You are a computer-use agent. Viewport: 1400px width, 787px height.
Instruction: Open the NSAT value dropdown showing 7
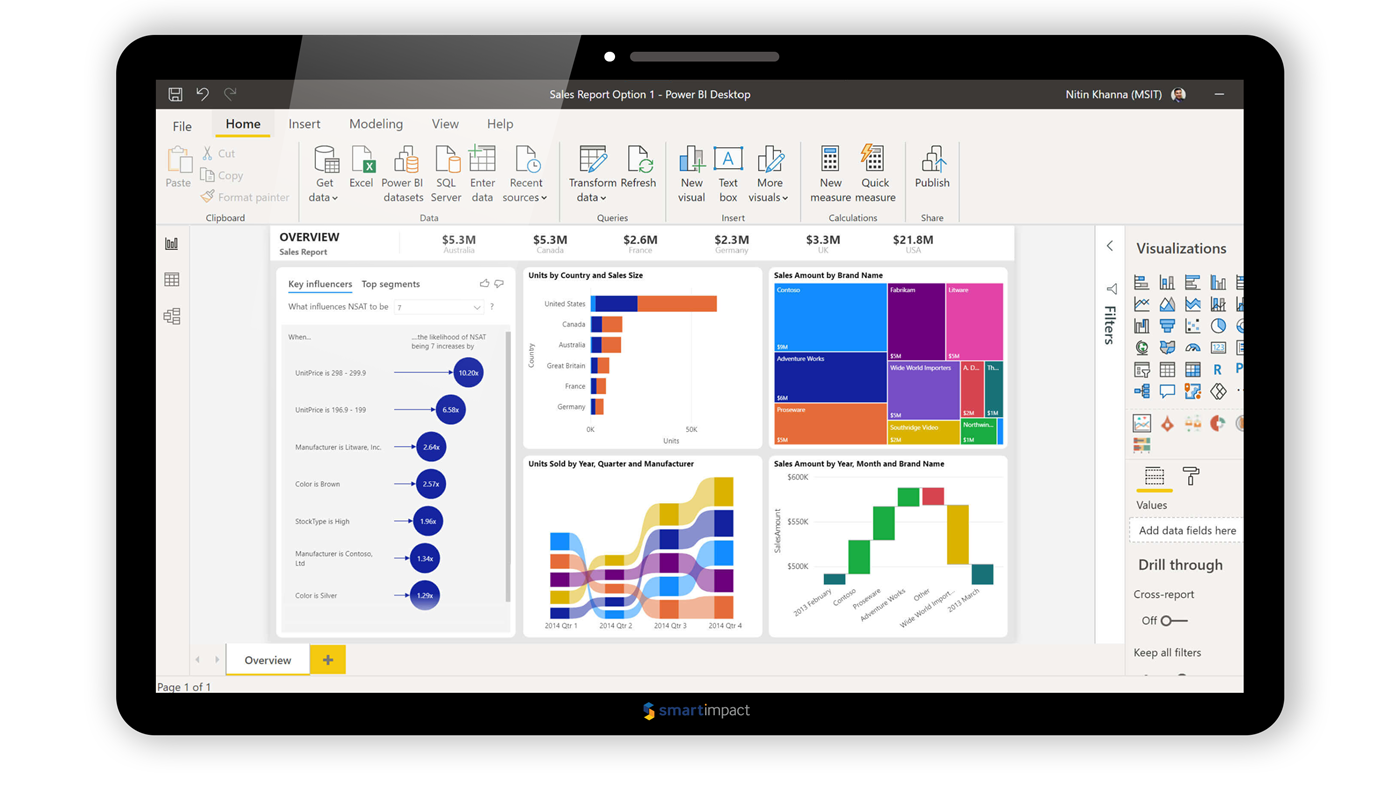[439, 307]
